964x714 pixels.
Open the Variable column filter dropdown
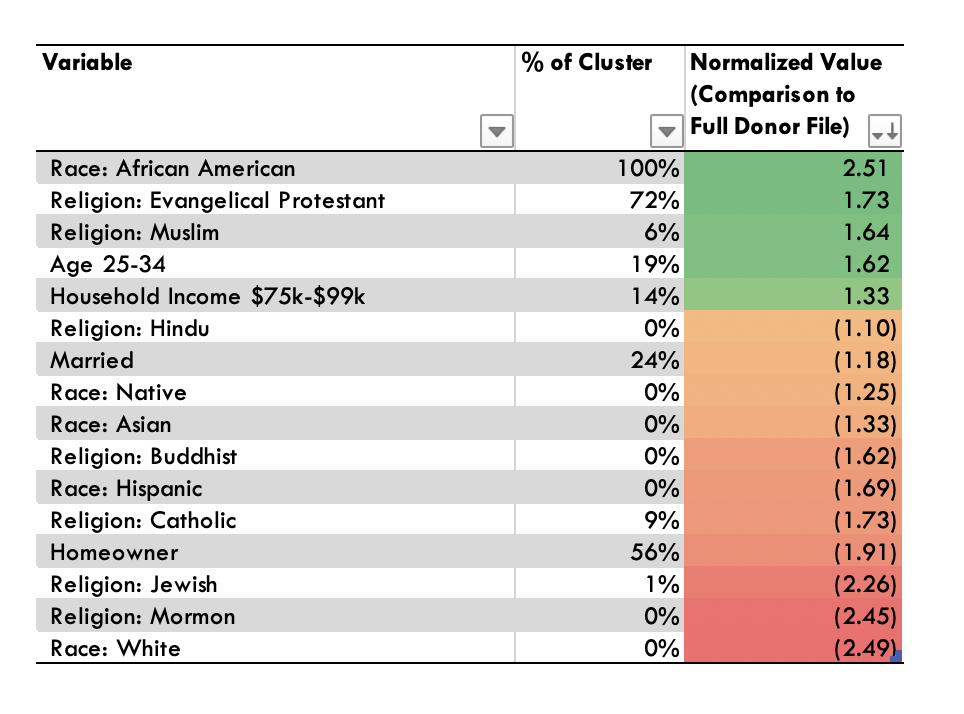(497, 131)
